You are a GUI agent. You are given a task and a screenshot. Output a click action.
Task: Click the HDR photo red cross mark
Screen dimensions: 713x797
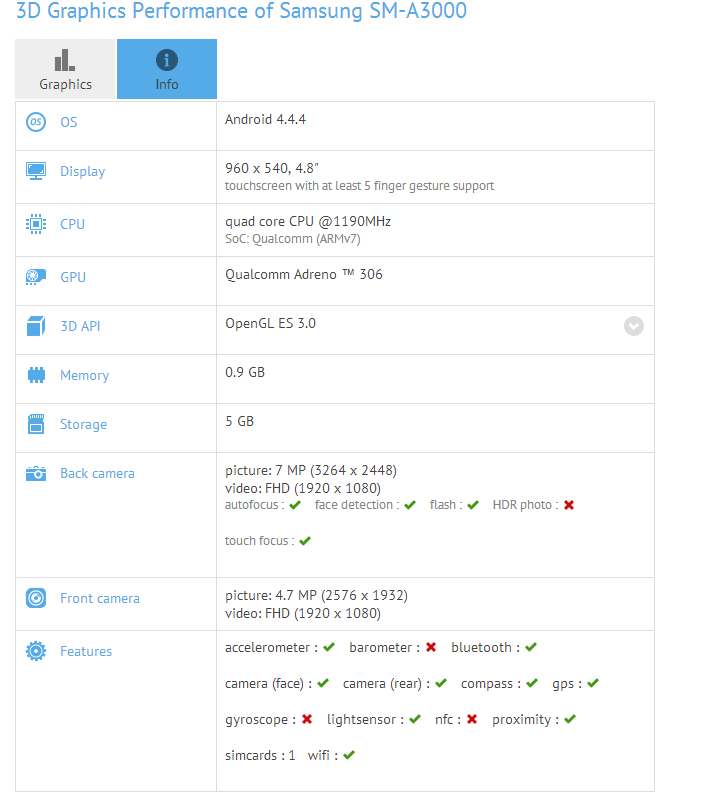click(x=569, y=505)
